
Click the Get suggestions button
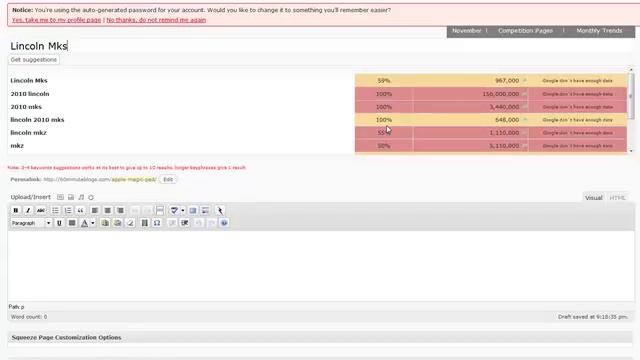34,60
